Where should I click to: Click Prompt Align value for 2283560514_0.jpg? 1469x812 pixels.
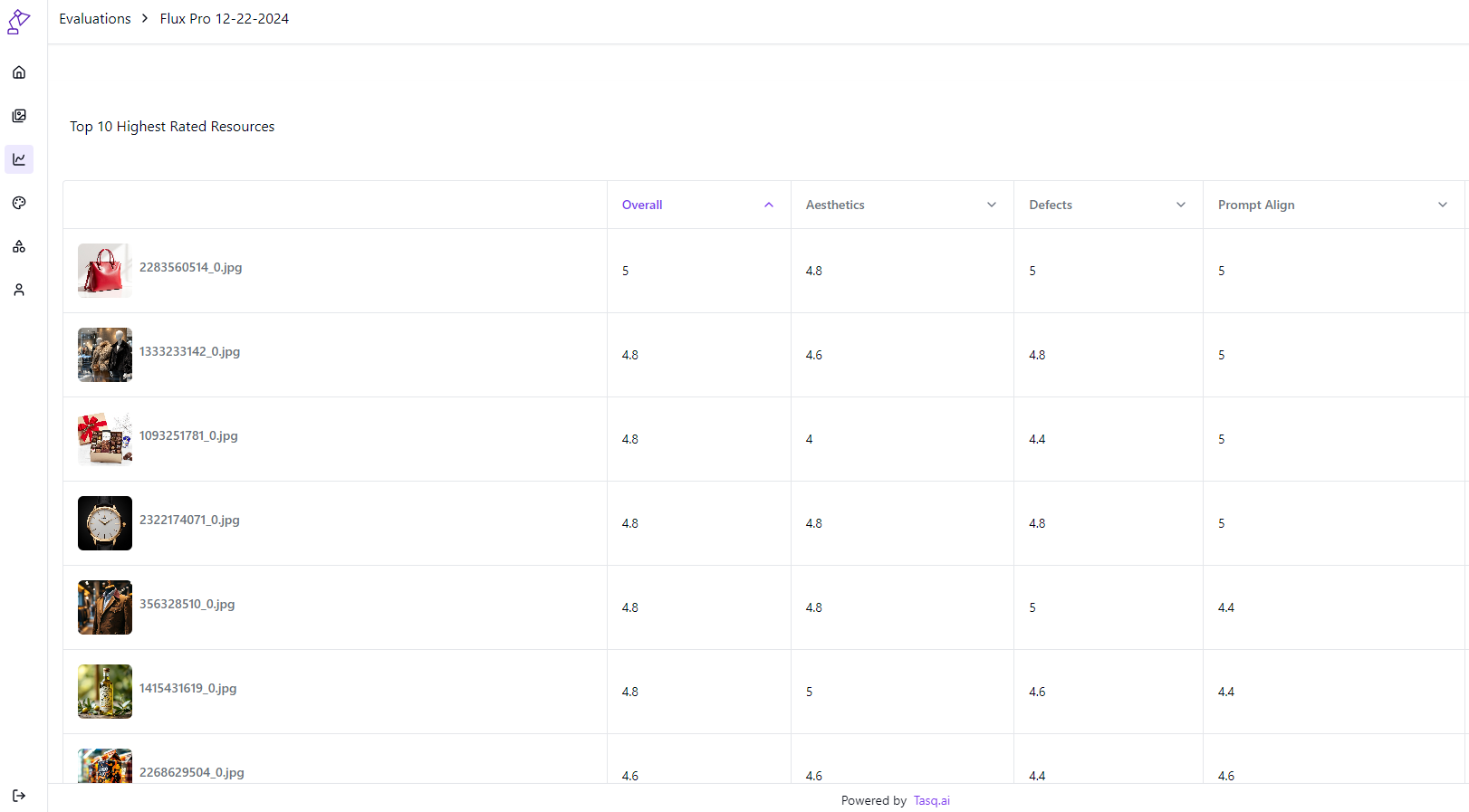click(1222, 271)
